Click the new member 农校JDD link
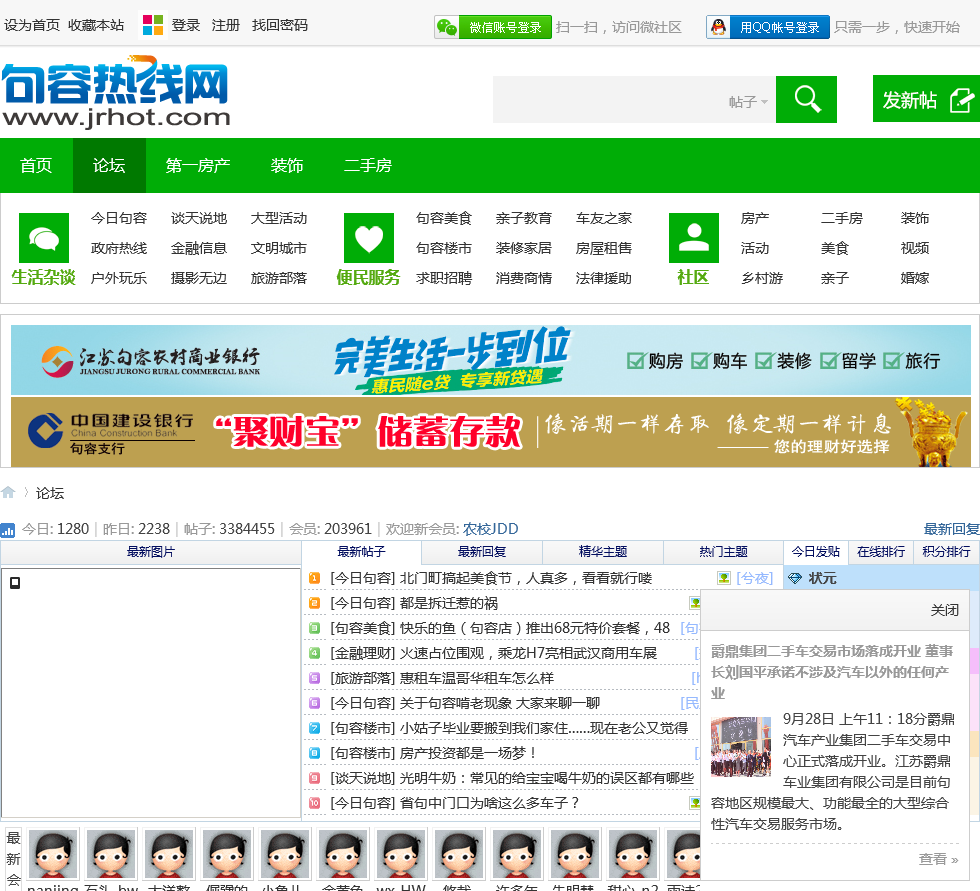This screenshot has height=891, width=980. (x=491, y=529)
